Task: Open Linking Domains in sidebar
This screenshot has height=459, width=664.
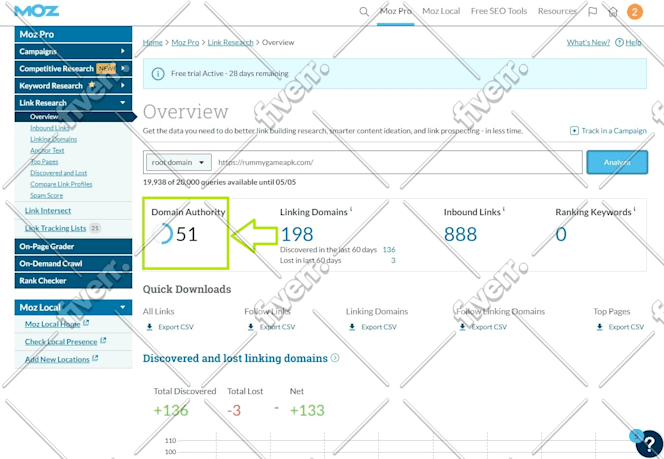Action: [53, 139]
